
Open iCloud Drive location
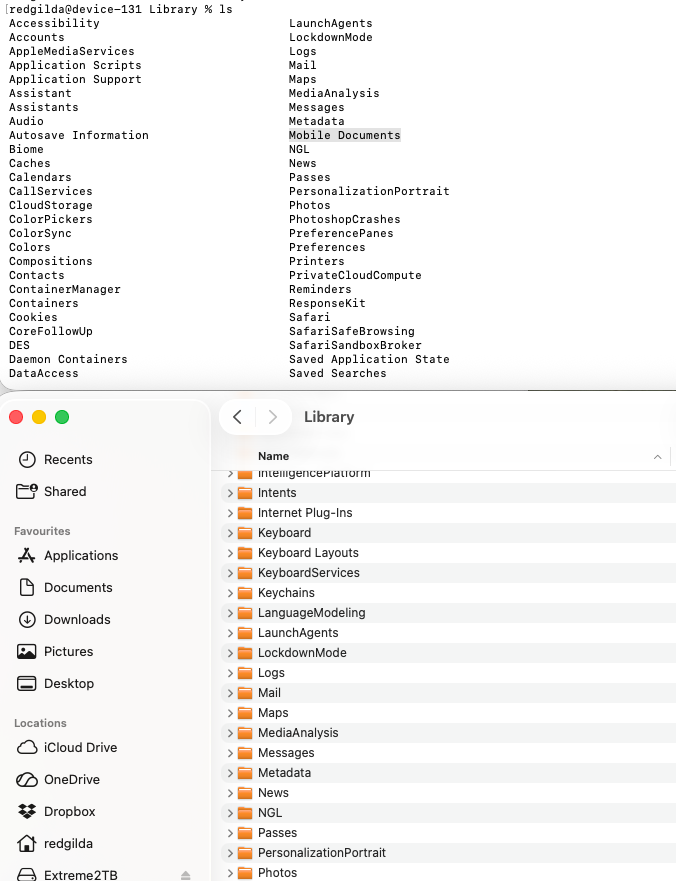tap(67, 748)
